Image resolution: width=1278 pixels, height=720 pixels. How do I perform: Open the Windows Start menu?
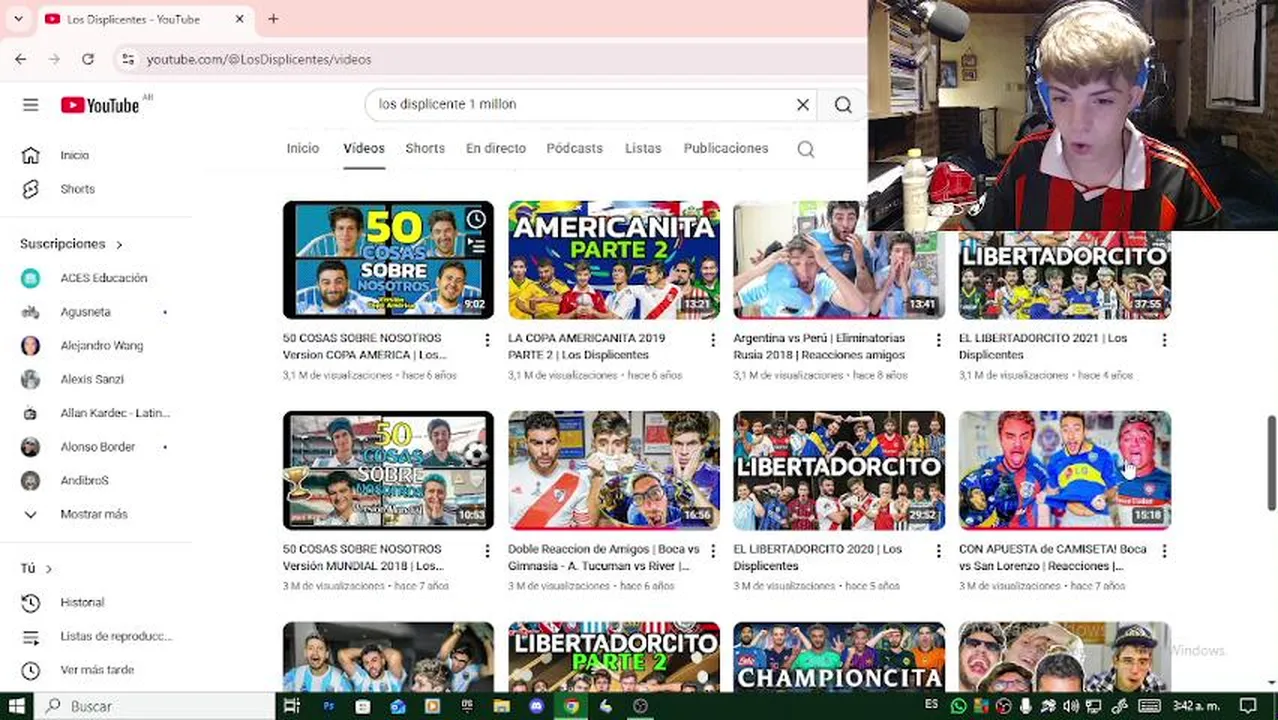pyautogui.click(x=17, y=706)
